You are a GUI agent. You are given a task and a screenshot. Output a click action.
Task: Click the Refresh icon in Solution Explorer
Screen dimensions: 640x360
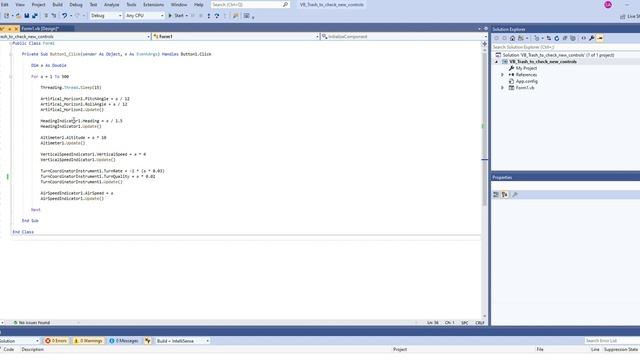[556, 38]
